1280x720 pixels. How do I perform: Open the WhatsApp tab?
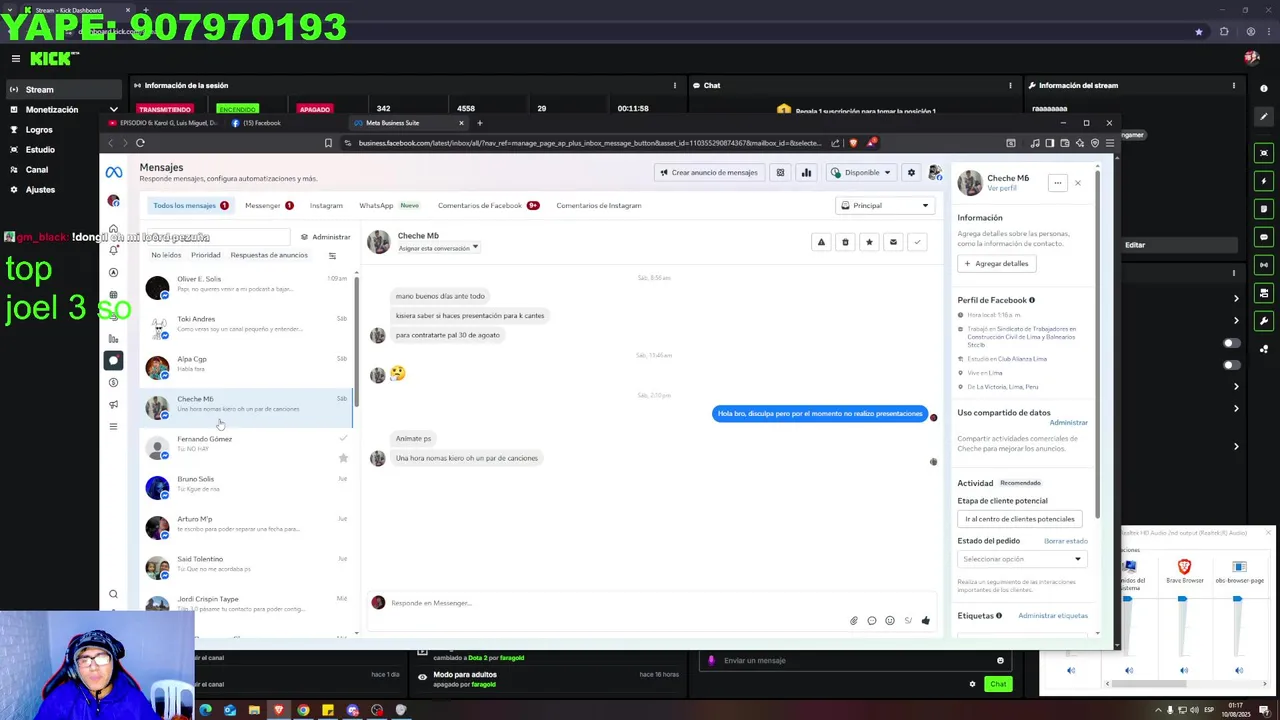pyautogui.click(x=389, y=205)
